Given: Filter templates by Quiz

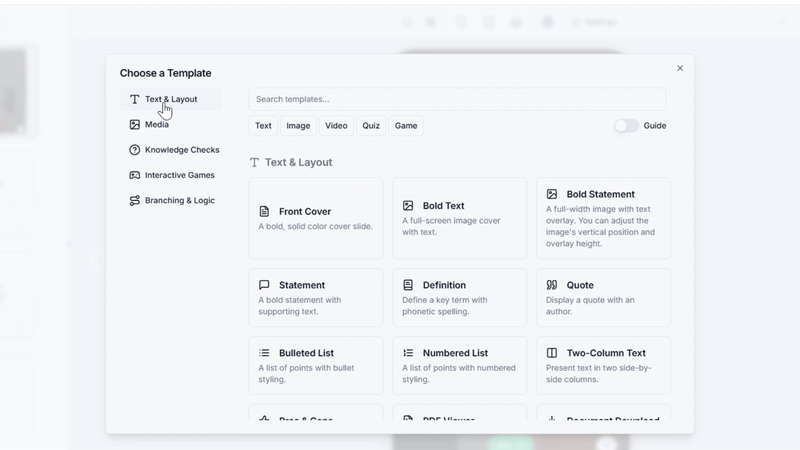Looking at the screenshot, I should (371, 126).
